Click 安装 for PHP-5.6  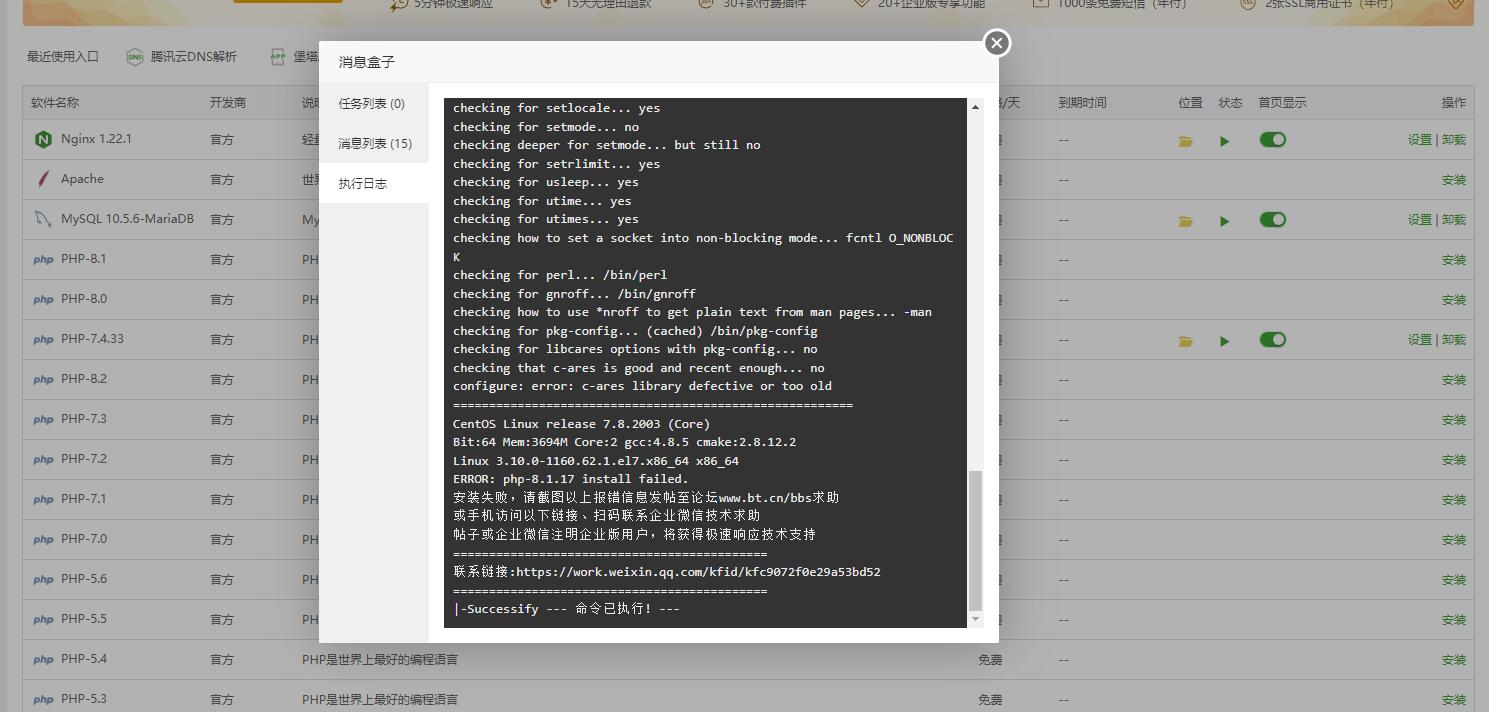1454,580
